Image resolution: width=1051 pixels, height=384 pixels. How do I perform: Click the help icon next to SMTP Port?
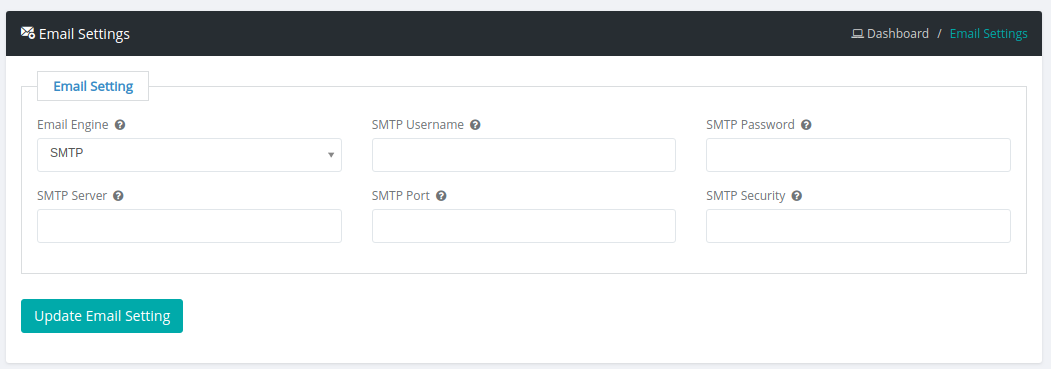(x=441, y=196)
